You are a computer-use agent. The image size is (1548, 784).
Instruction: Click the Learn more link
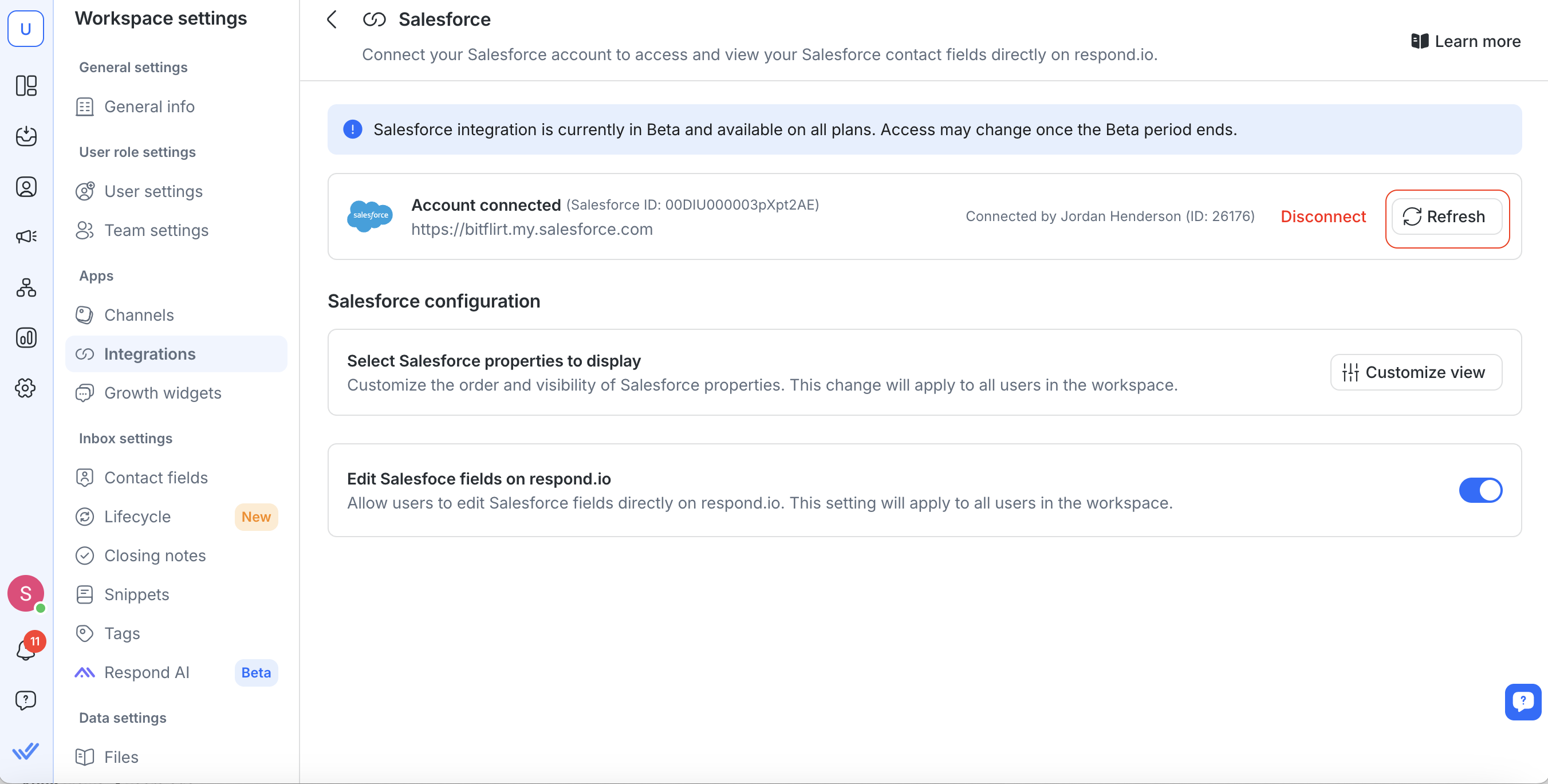point(1466,41)
